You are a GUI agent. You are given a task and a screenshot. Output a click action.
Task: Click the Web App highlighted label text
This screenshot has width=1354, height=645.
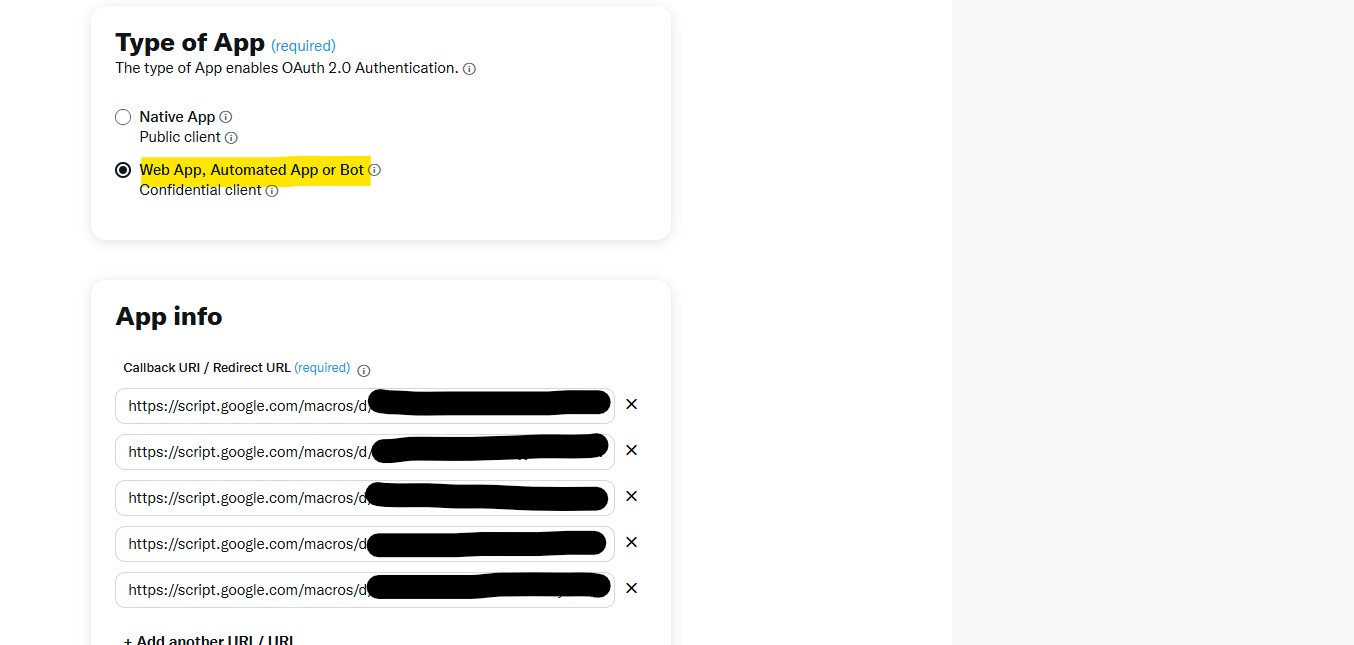click(x=252, y=170)
